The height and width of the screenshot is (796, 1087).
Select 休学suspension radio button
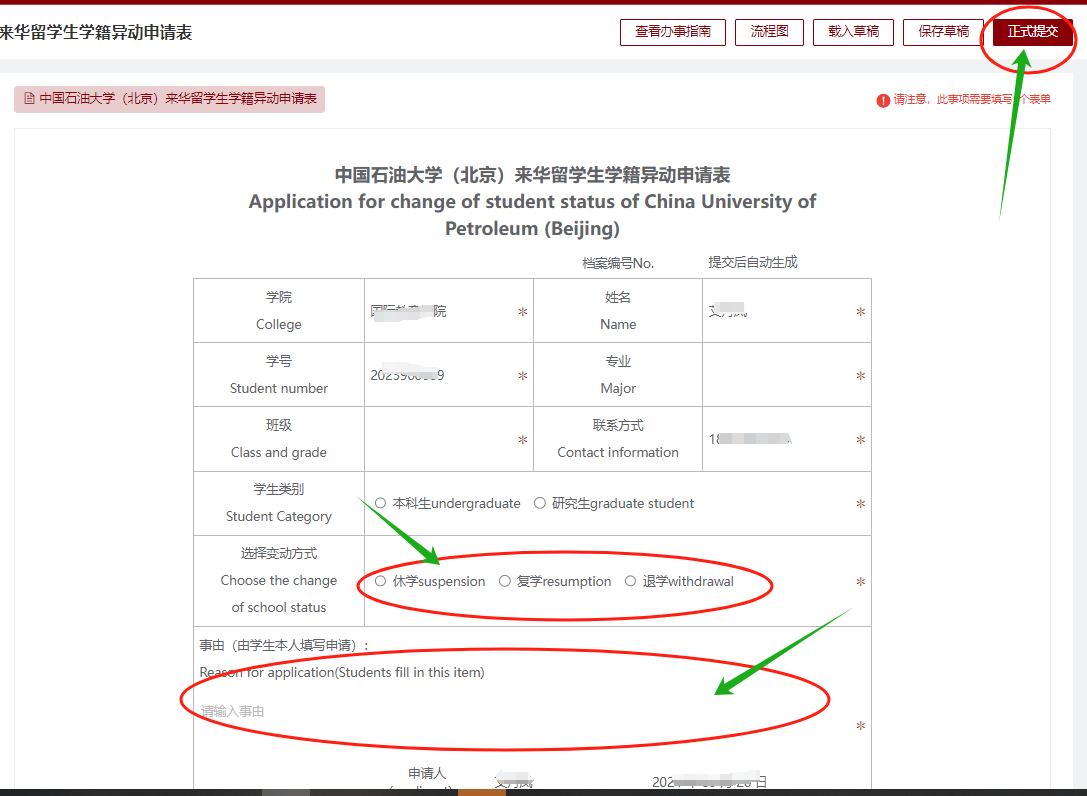click(x=380, y=581)
